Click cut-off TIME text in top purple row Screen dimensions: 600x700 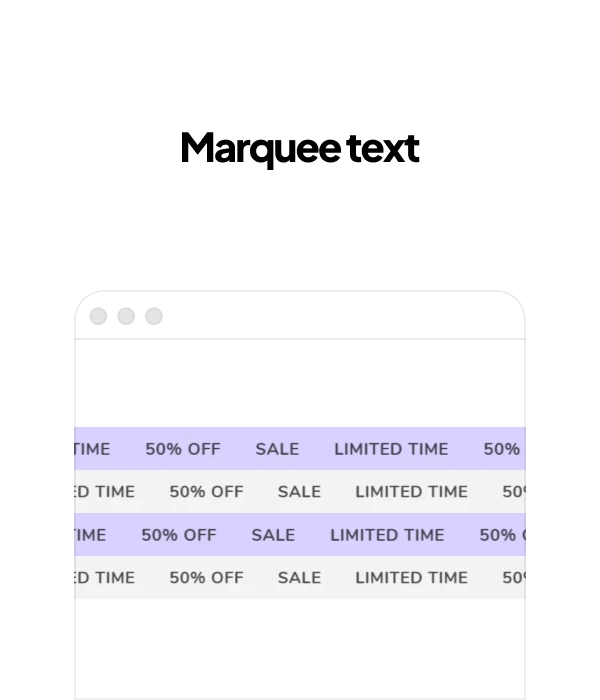click(92, 449)
